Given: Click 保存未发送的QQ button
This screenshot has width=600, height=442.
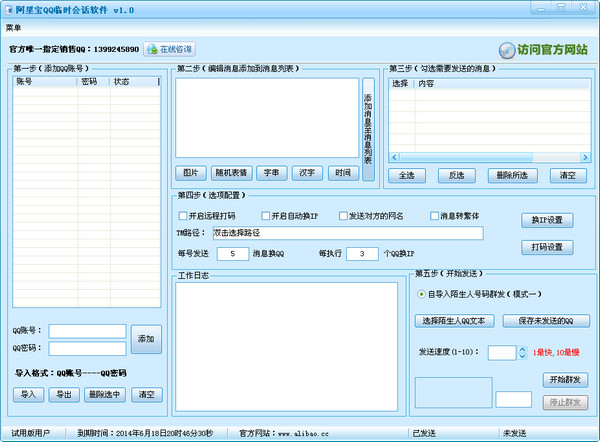Looking at the screenshot, I should pos(546,321).
